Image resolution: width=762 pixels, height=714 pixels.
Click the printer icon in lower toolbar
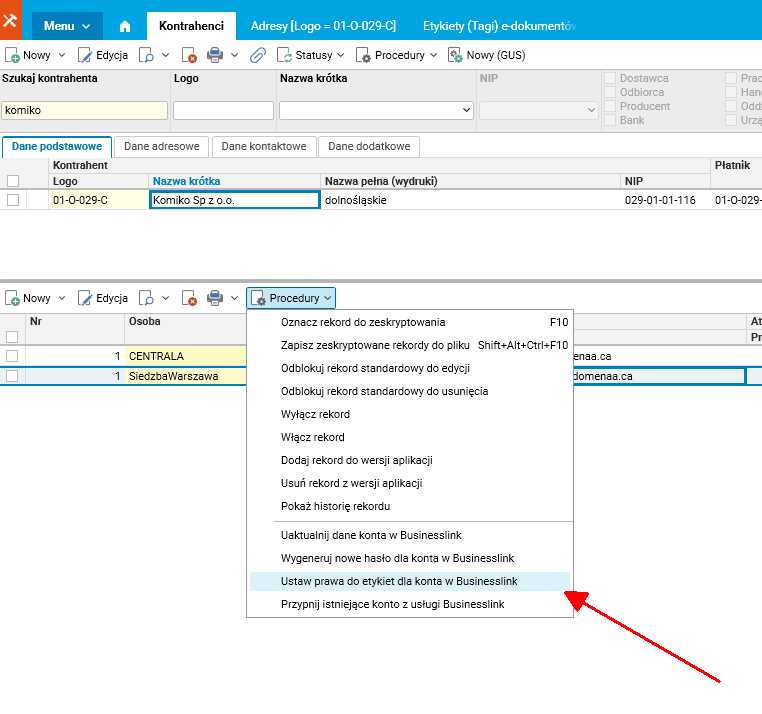coord(215,298)
